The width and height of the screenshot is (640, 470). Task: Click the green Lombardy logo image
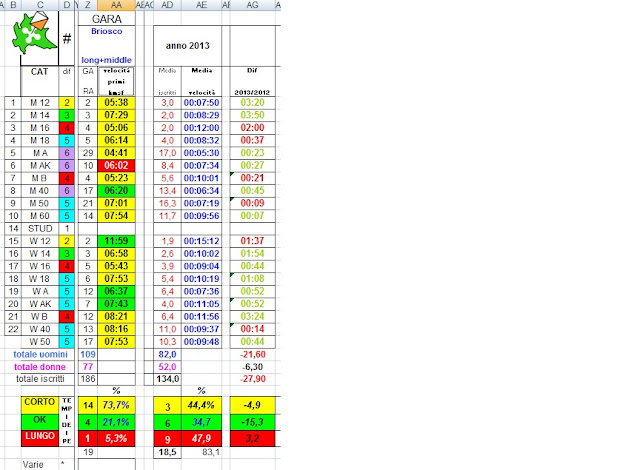34,33
